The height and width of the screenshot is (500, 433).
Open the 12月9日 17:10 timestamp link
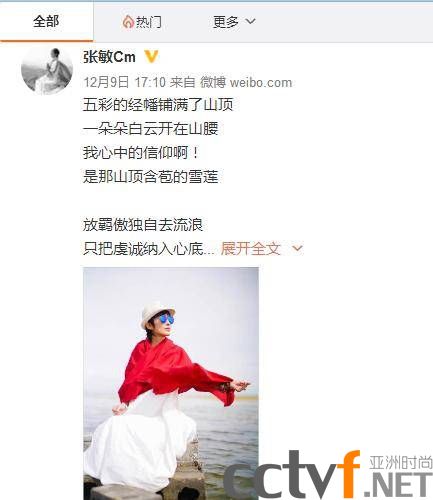tap(124, 82)
